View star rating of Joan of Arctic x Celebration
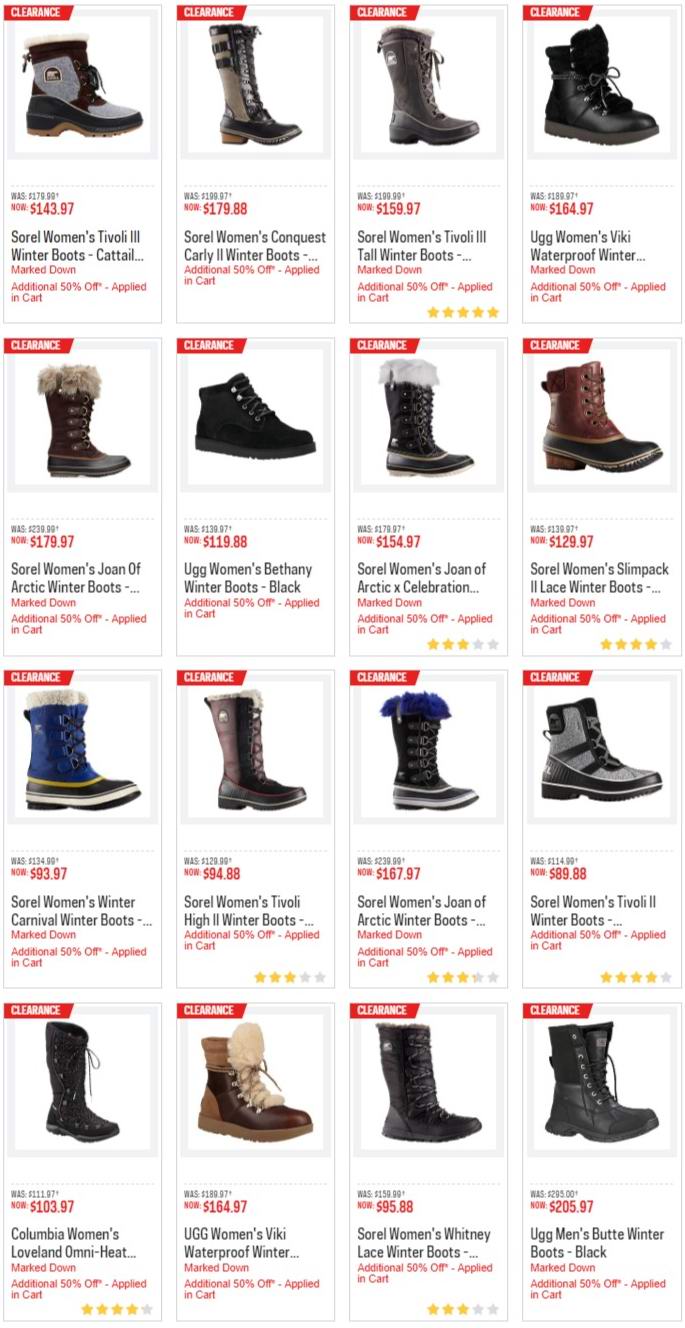685x1328 pixels. click(462, 644)
